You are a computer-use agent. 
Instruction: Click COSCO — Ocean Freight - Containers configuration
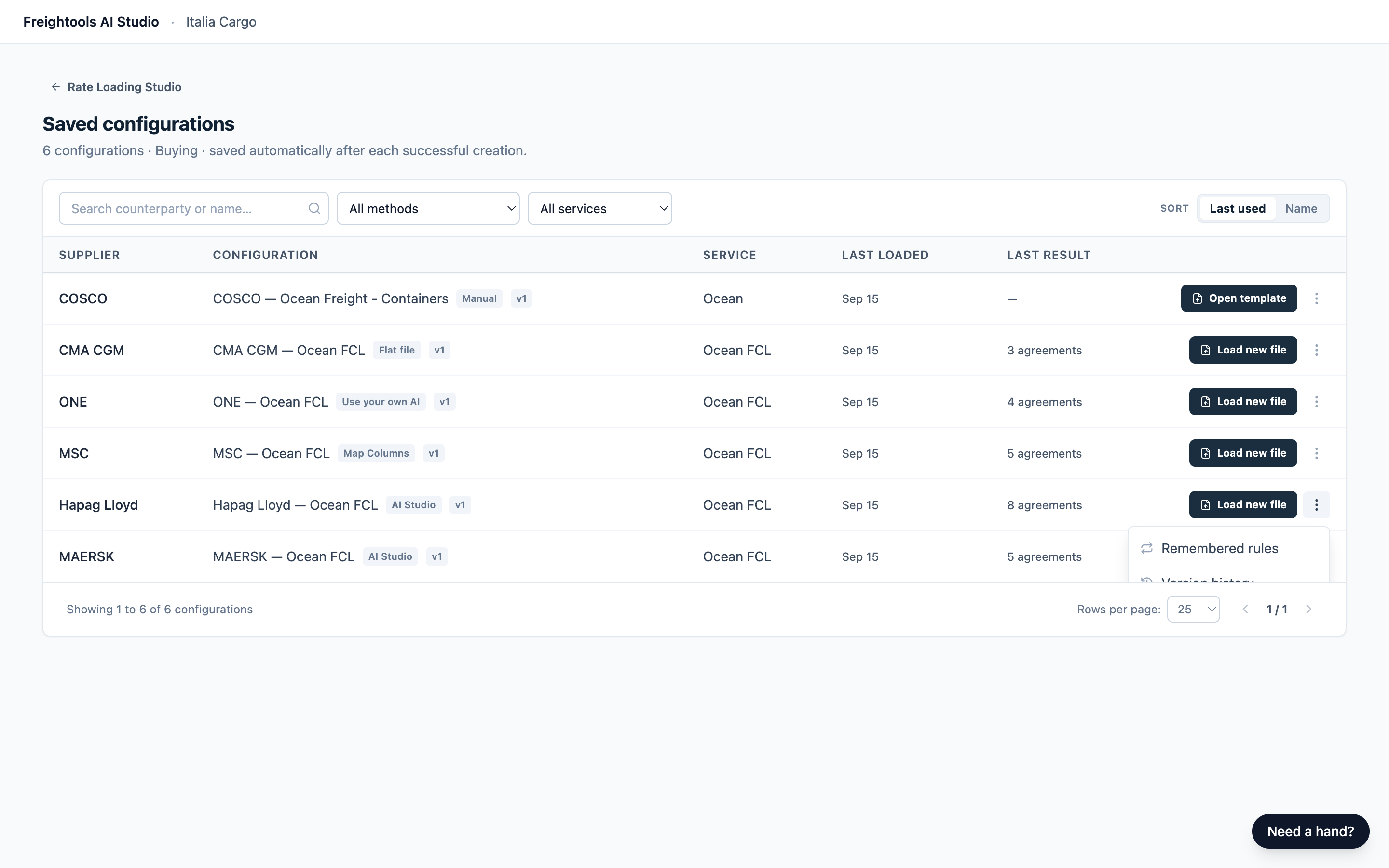coord(330,298)
